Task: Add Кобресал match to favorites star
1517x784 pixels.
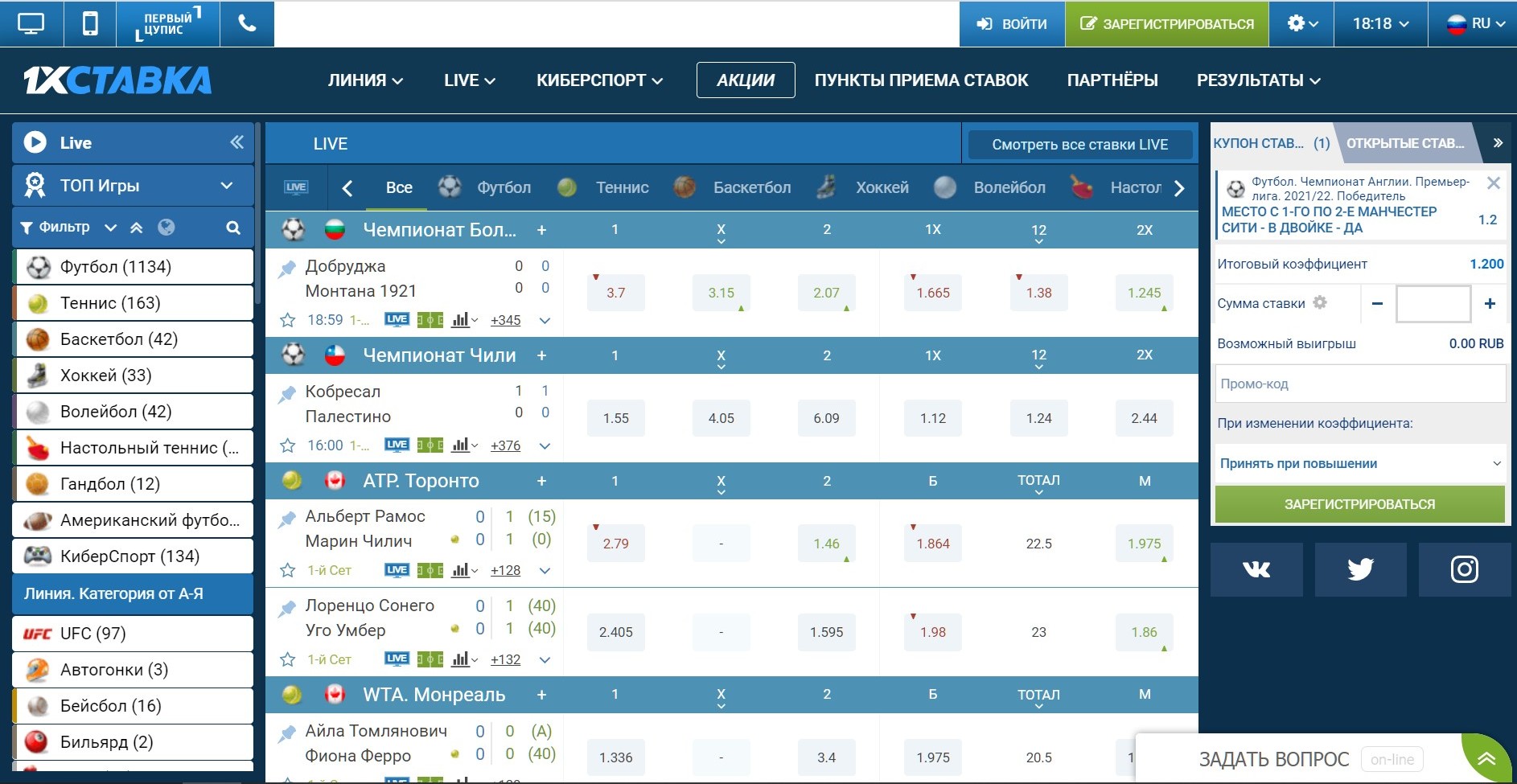Action: click(x=287, y=445)
